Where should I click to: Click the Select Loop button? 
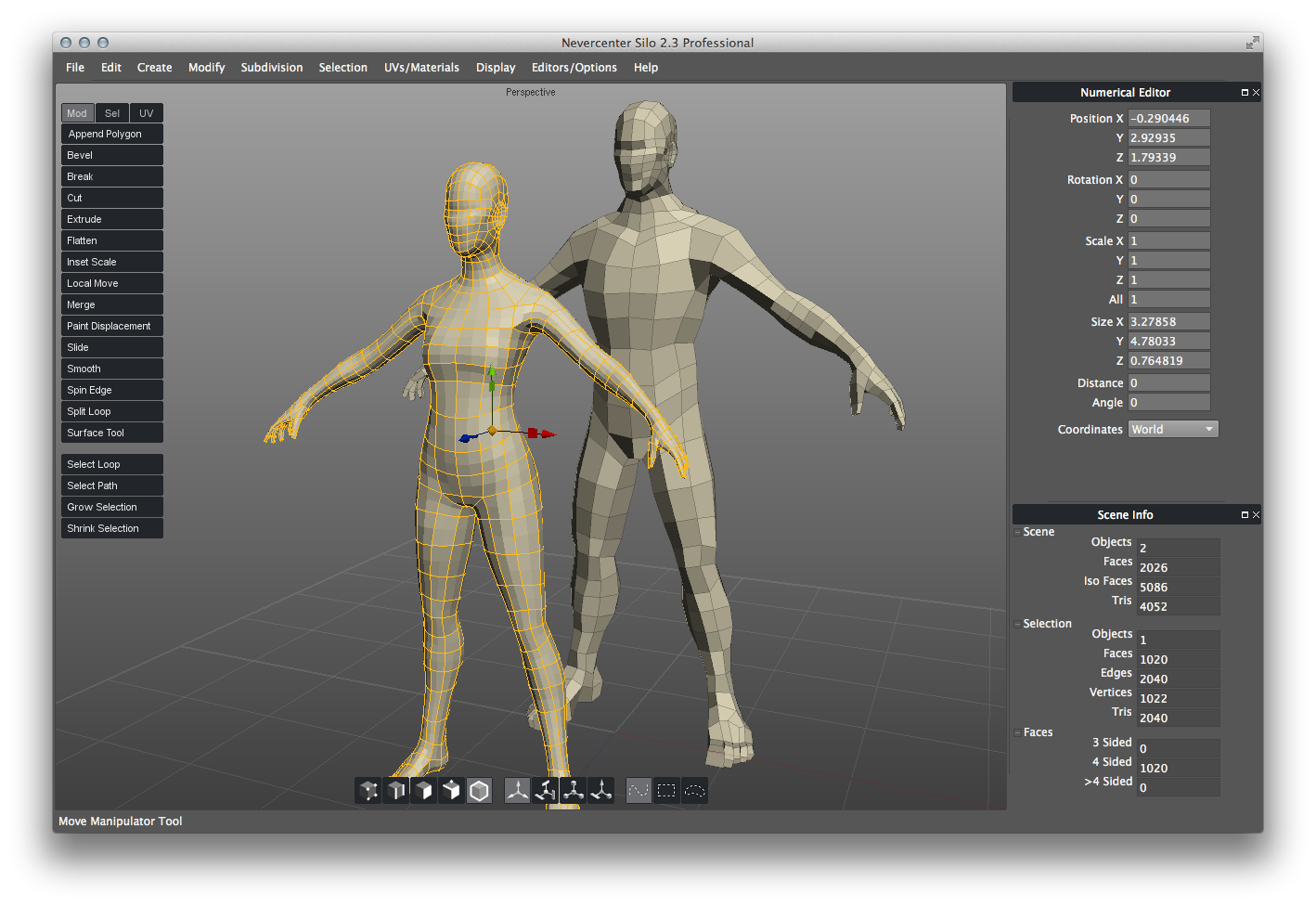[x=112, y=464]
